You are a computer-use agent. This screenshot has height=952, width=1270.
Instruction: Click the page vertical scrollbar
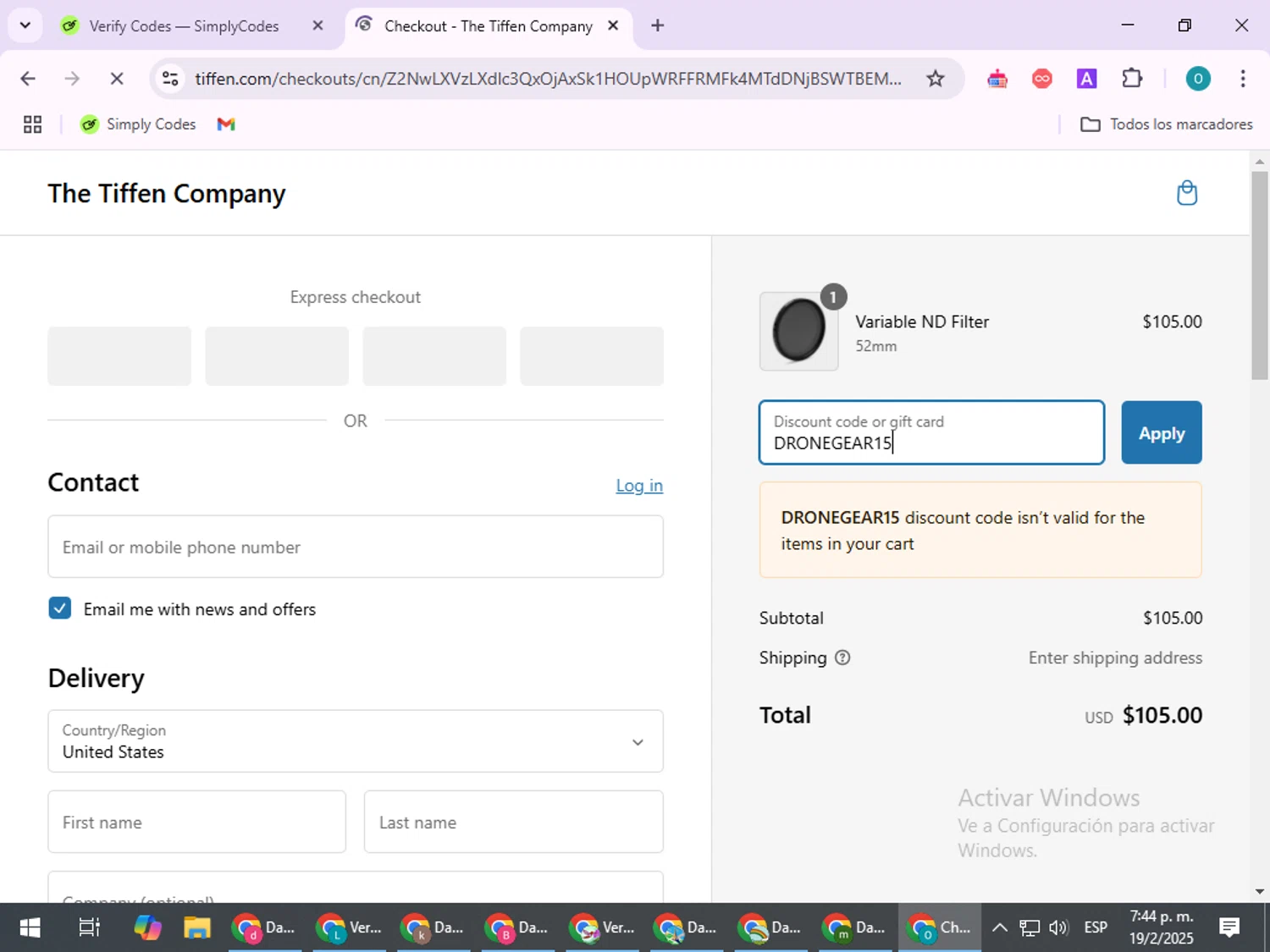(1260, 276)
